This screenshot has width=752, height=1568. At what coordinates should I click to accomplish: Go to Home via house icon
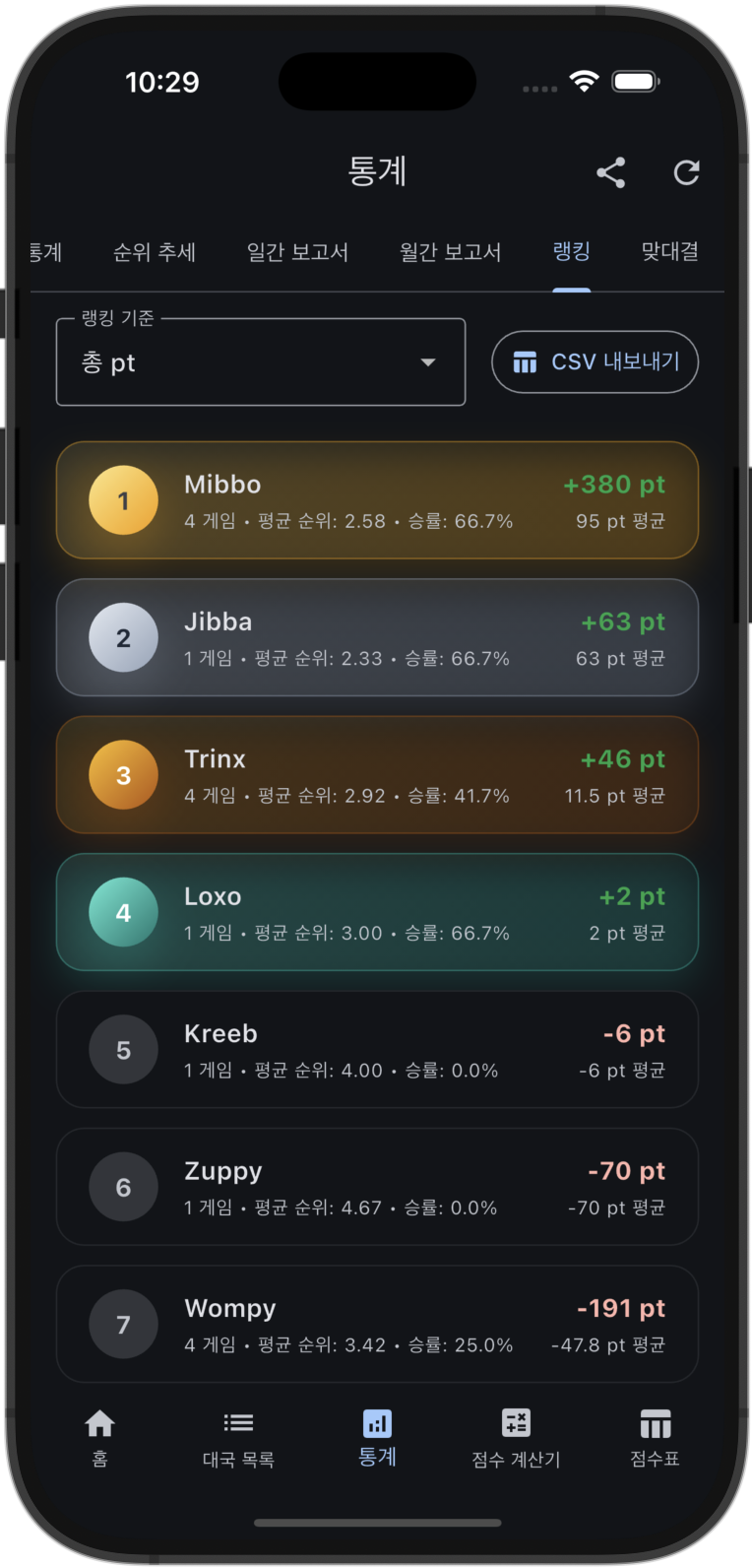(99, 1423)
